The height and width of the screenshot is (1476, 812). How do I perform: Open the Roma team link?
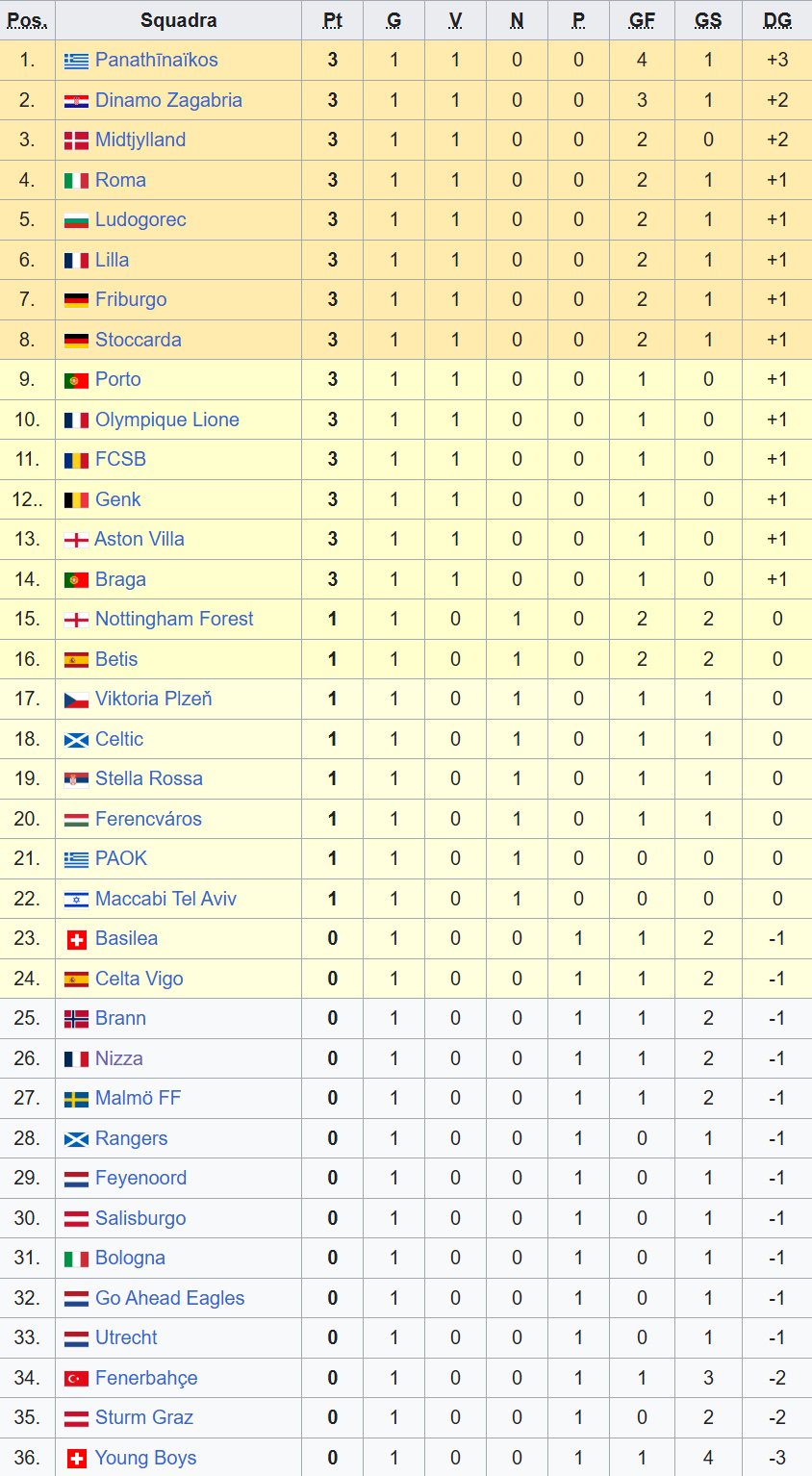tap(120, 180)
